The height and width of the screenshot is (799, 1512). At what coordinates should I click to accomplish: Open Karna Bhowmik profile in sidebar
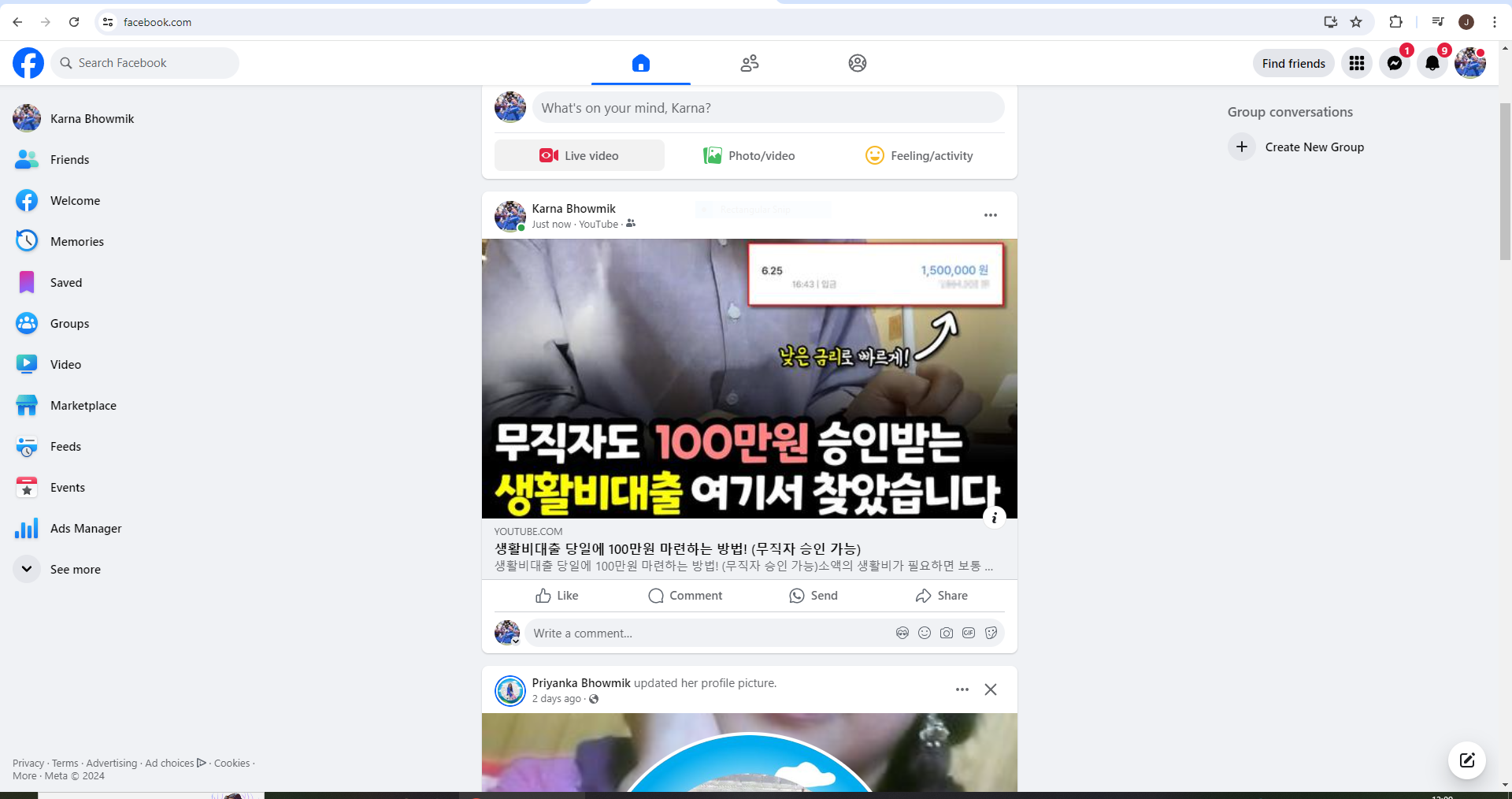(x=92, y=118)
